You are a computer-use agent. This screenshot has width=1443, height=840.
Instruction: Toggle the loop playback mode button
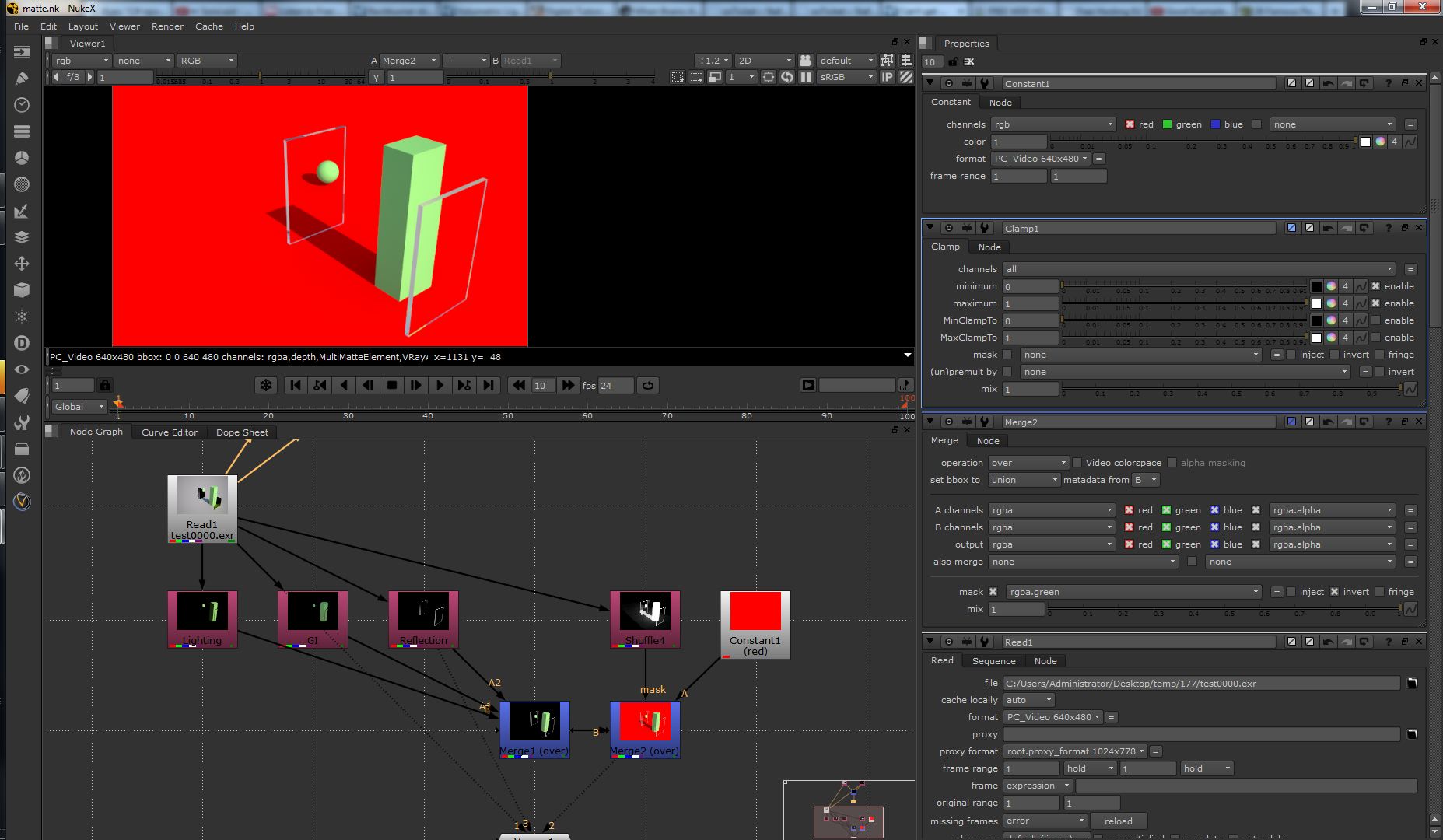coord(647,385)
